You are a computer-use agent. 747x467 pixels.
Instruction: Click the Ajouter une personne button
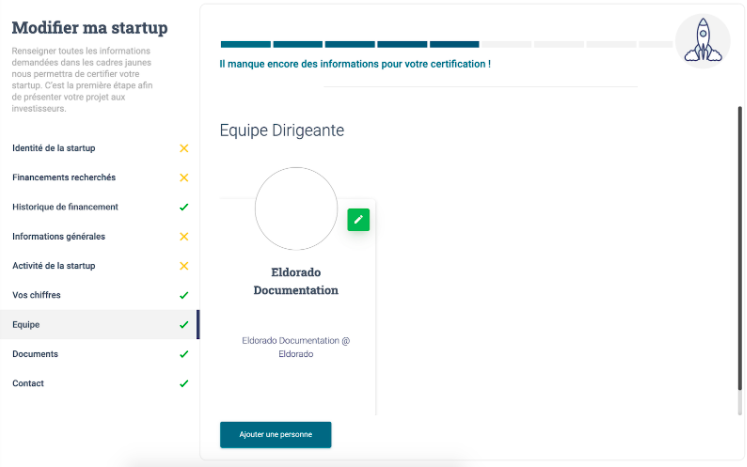275,435
